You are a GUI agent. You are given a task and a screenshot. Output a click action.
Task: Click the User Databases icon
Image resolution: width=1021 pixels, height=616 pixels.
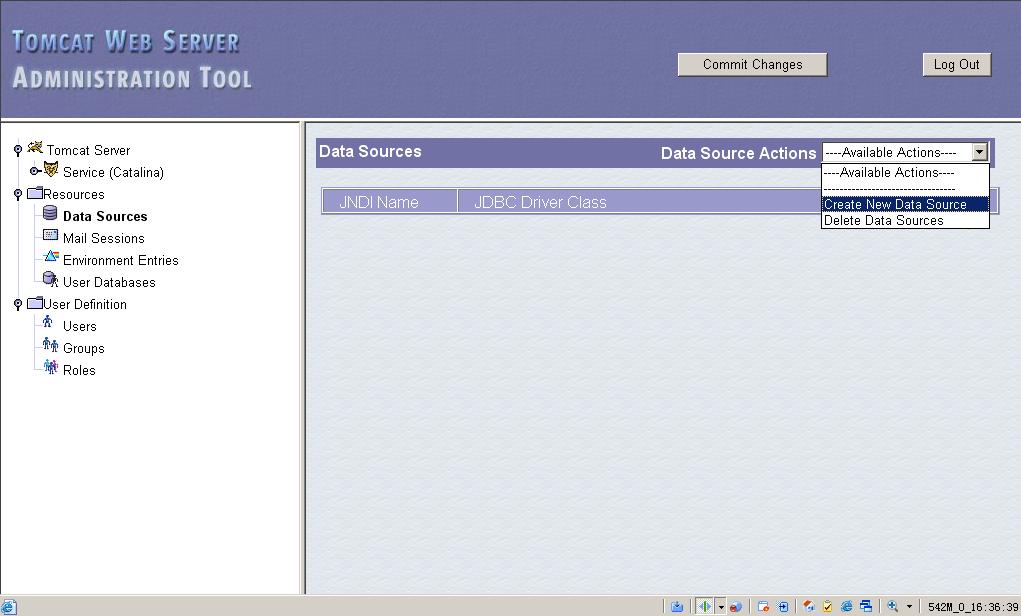tap(50, 279)
